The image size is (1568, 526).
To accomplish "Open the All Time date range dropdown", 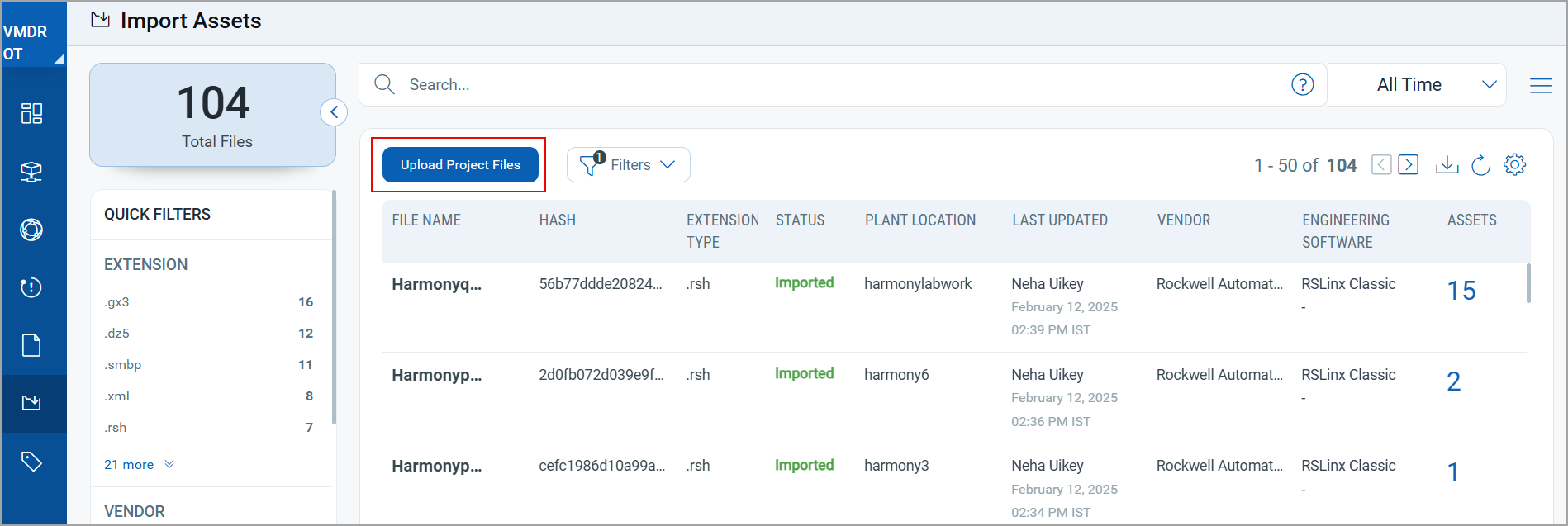I will [1416, 84].
